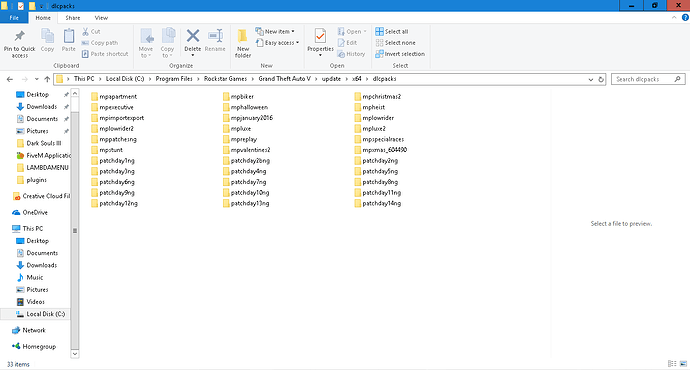Select the mpapartment folder
Image resolution: width=690 pixels, height=370 pixels.
tap(114, 96)
